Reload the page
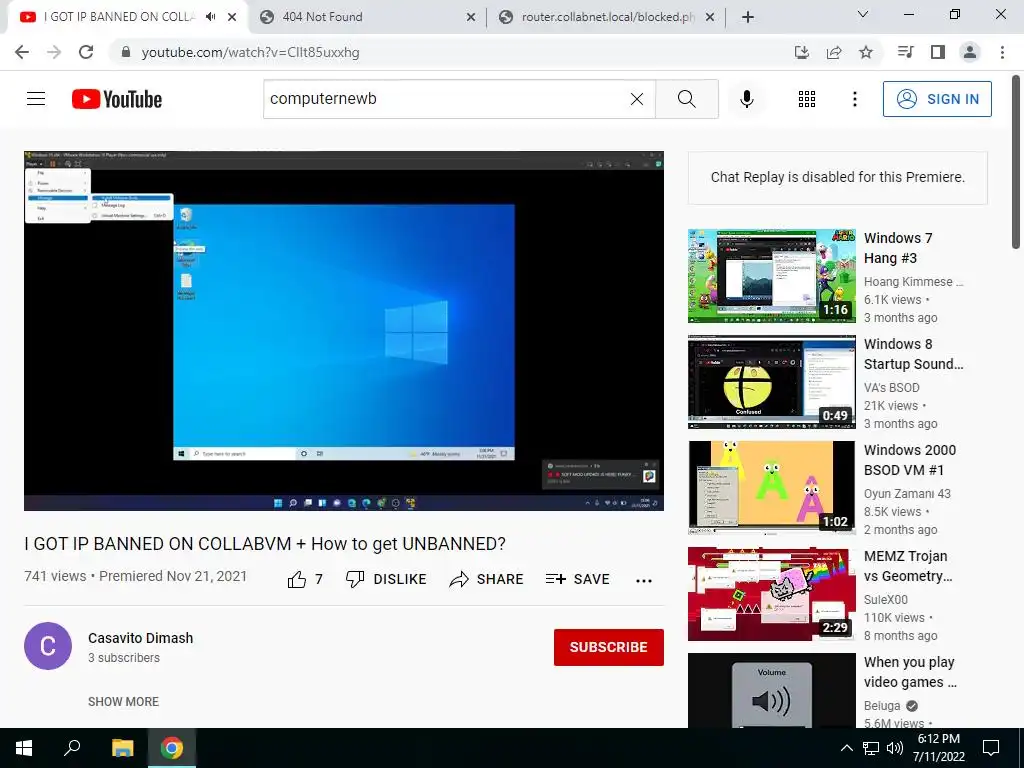The height and width of the screenshot is (768, 1024). coord(86,52)
